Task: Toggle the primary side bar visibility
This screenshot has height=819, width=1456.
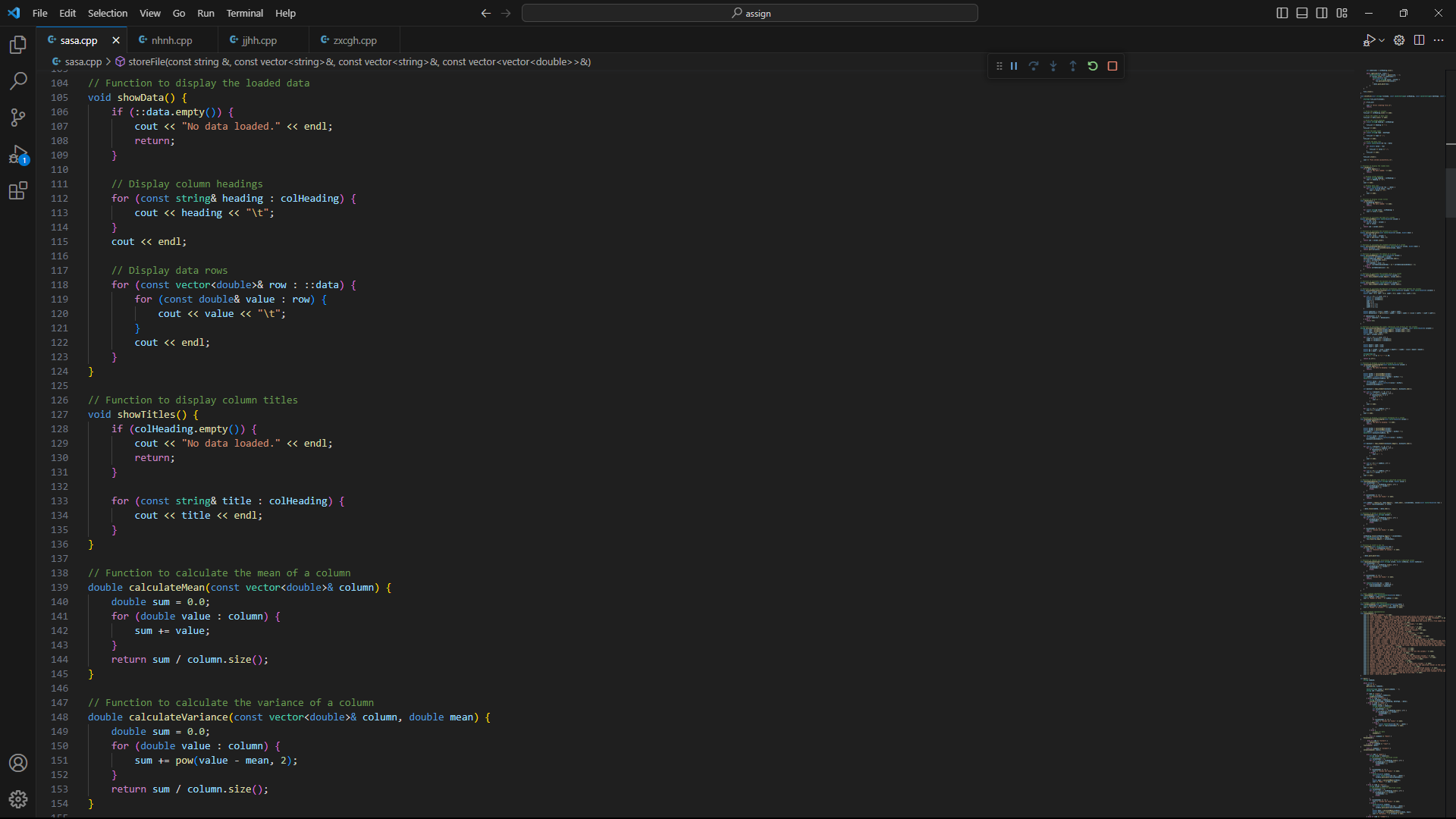Action: click(1281, 13)
